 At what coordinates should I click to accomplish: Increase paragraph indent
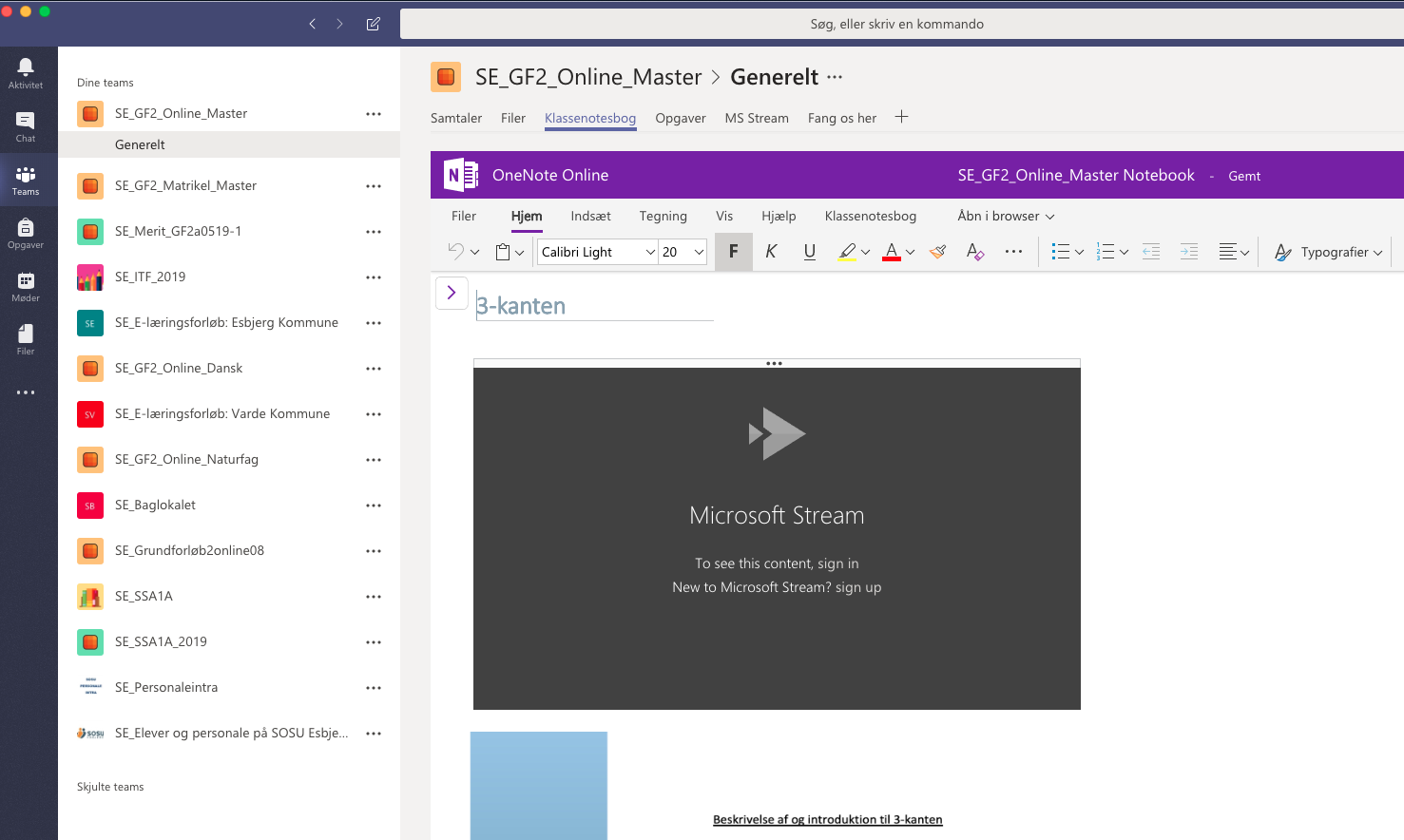tap(1189, 252)
